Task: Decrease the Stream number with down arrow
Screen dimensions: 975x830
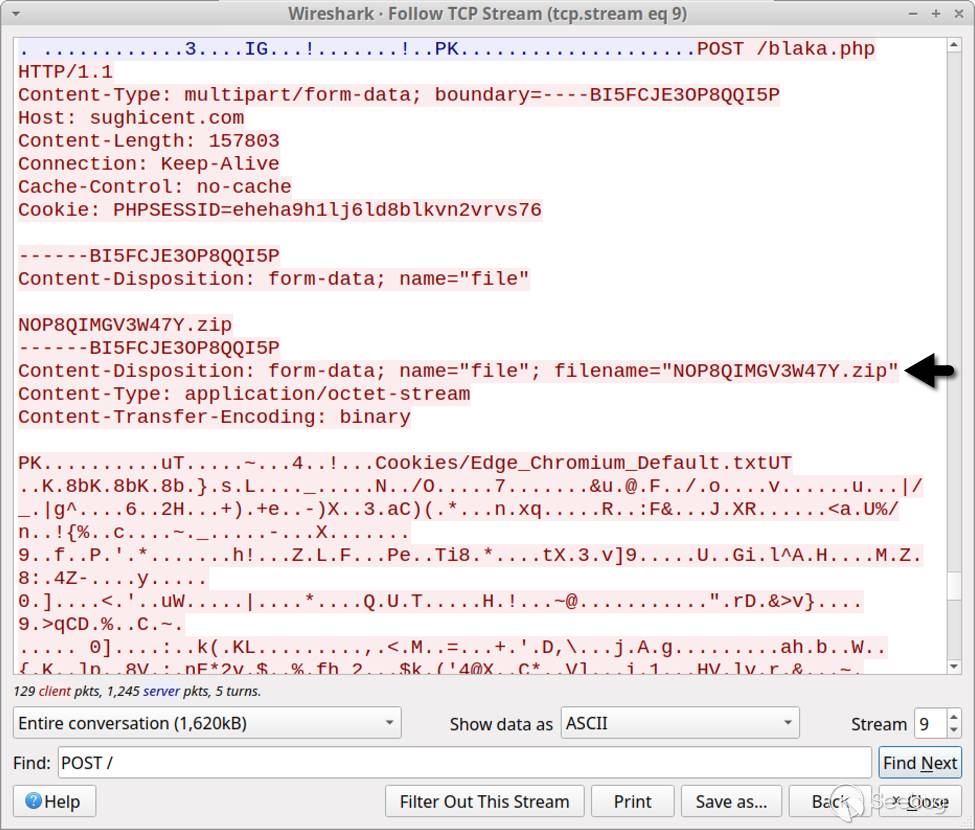Action: (x=954, y=731)
